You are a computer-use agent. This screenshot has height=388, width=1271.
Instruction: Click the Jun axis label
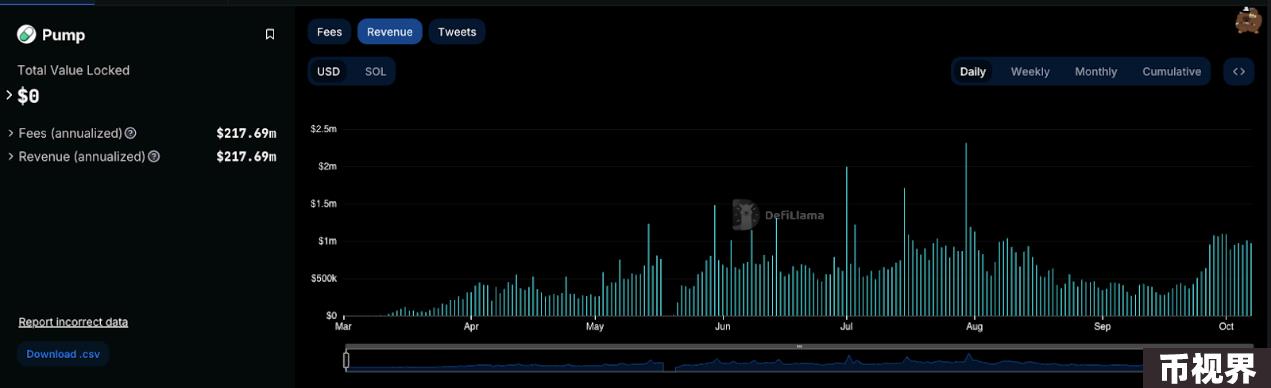(x=723, y=326)
